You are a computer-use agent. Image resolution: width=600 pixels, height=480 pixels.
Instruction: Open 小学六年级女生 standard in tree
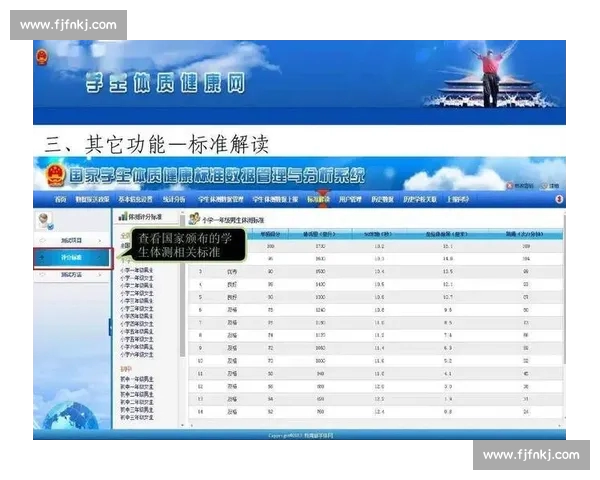137,354
